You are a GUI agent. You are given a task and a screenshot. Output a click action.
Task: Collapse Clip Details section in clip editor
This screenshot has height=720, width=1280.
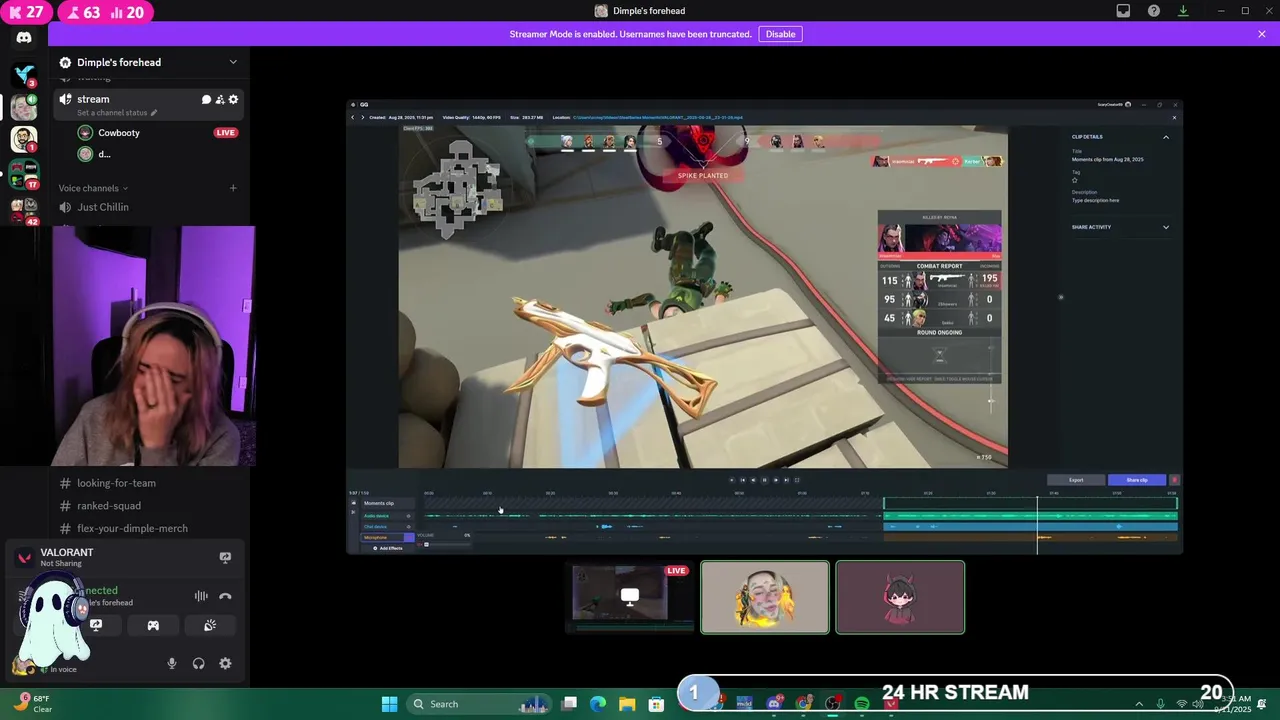click(1165, 137)
